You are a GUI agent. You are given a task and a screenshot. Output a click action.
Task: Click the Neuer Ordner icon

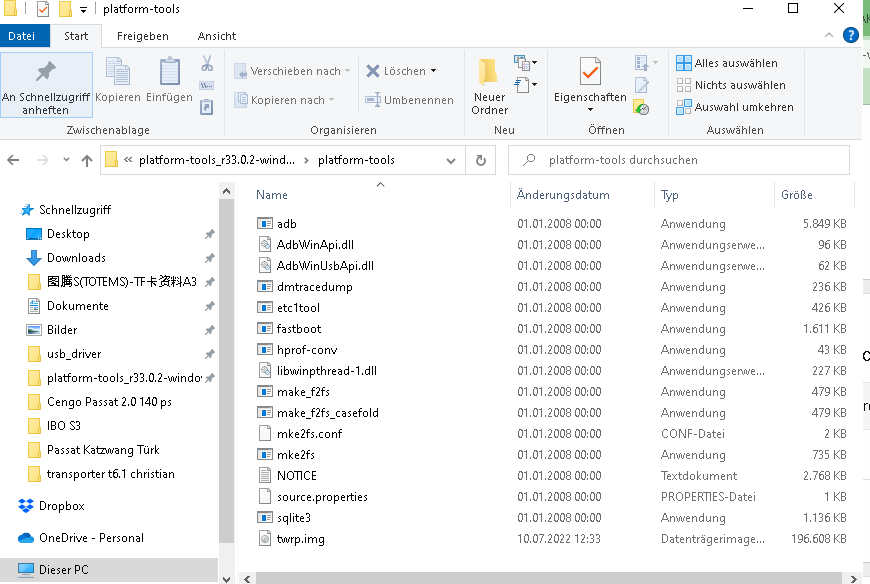(489, 85)
